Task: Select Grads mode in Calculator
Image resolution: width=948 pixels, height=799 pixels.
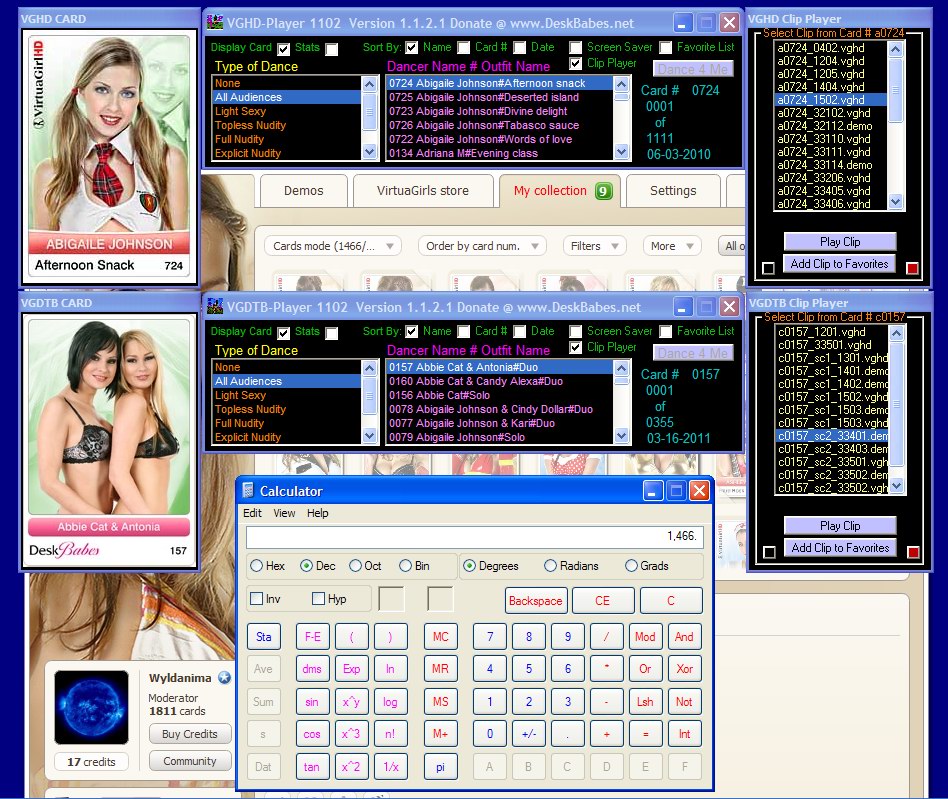Action: click(631, 566)
